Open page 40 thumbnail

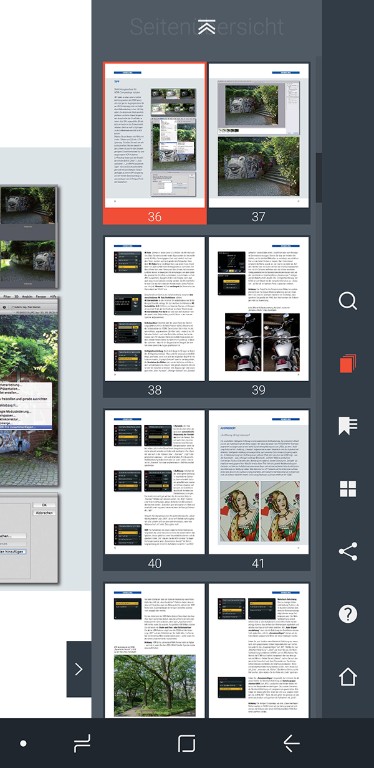click(x=155, y=490)
